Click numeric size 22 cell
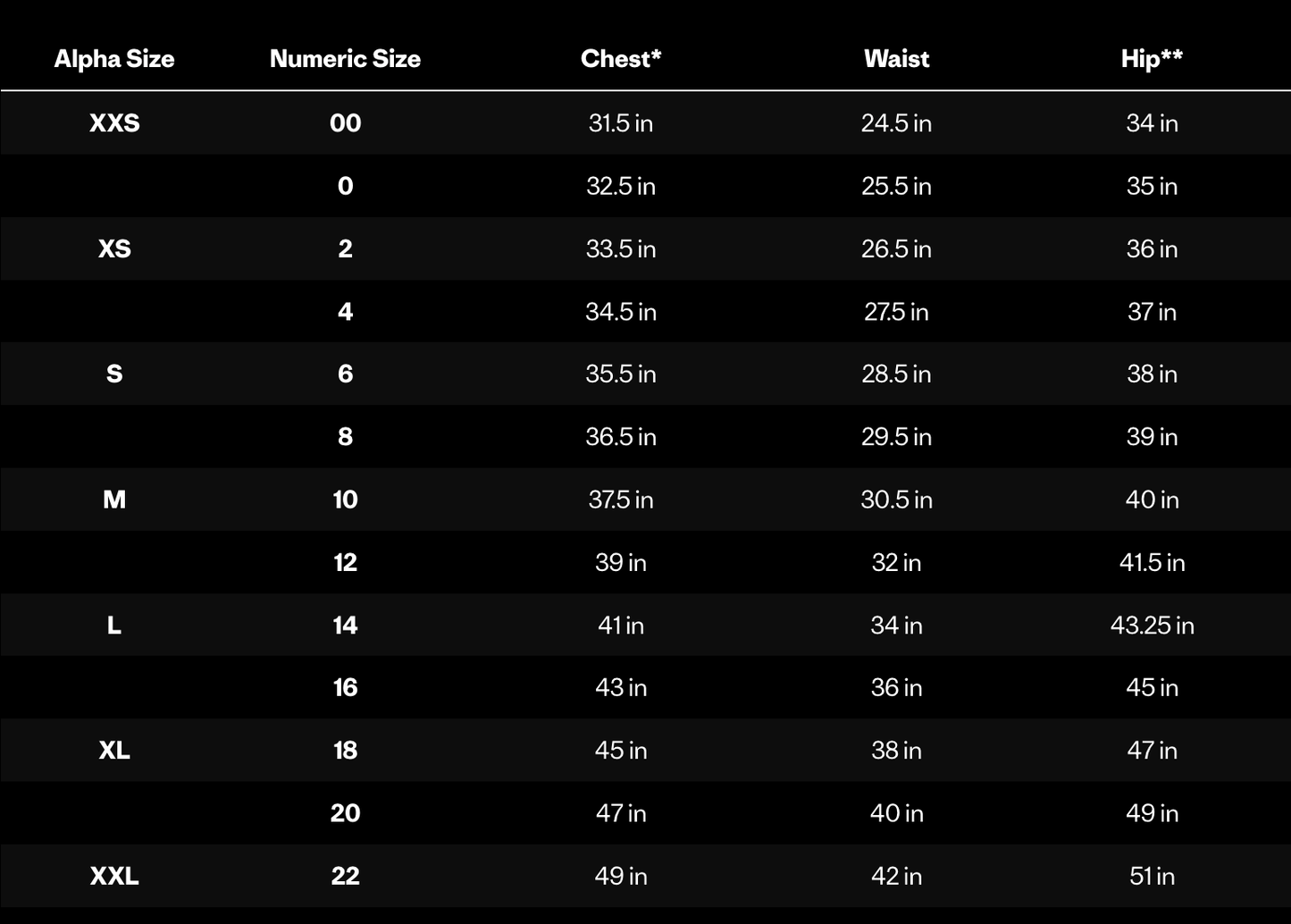This screenshot has height=924, width=1291. pyautogui.click(x=345, y=876)
